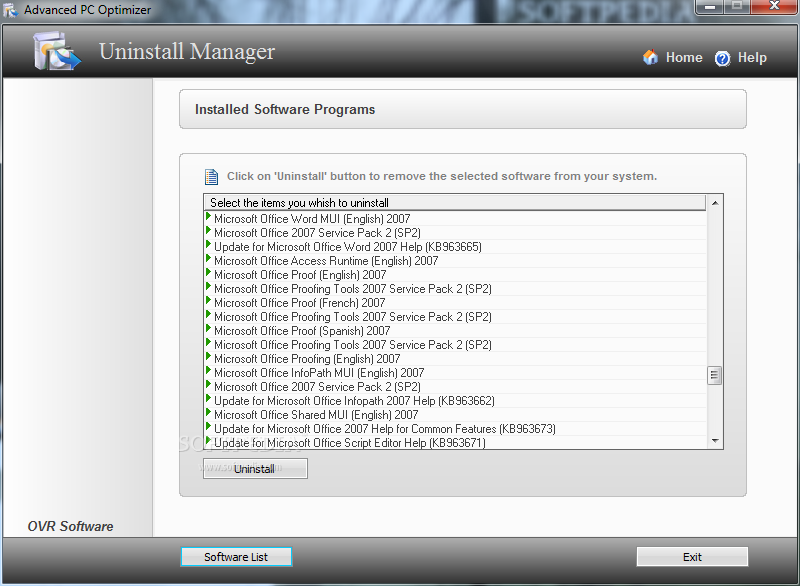This screenshot has height=586, width=800.
Task: Click the Help question mark icon
Action: [722, 58]
